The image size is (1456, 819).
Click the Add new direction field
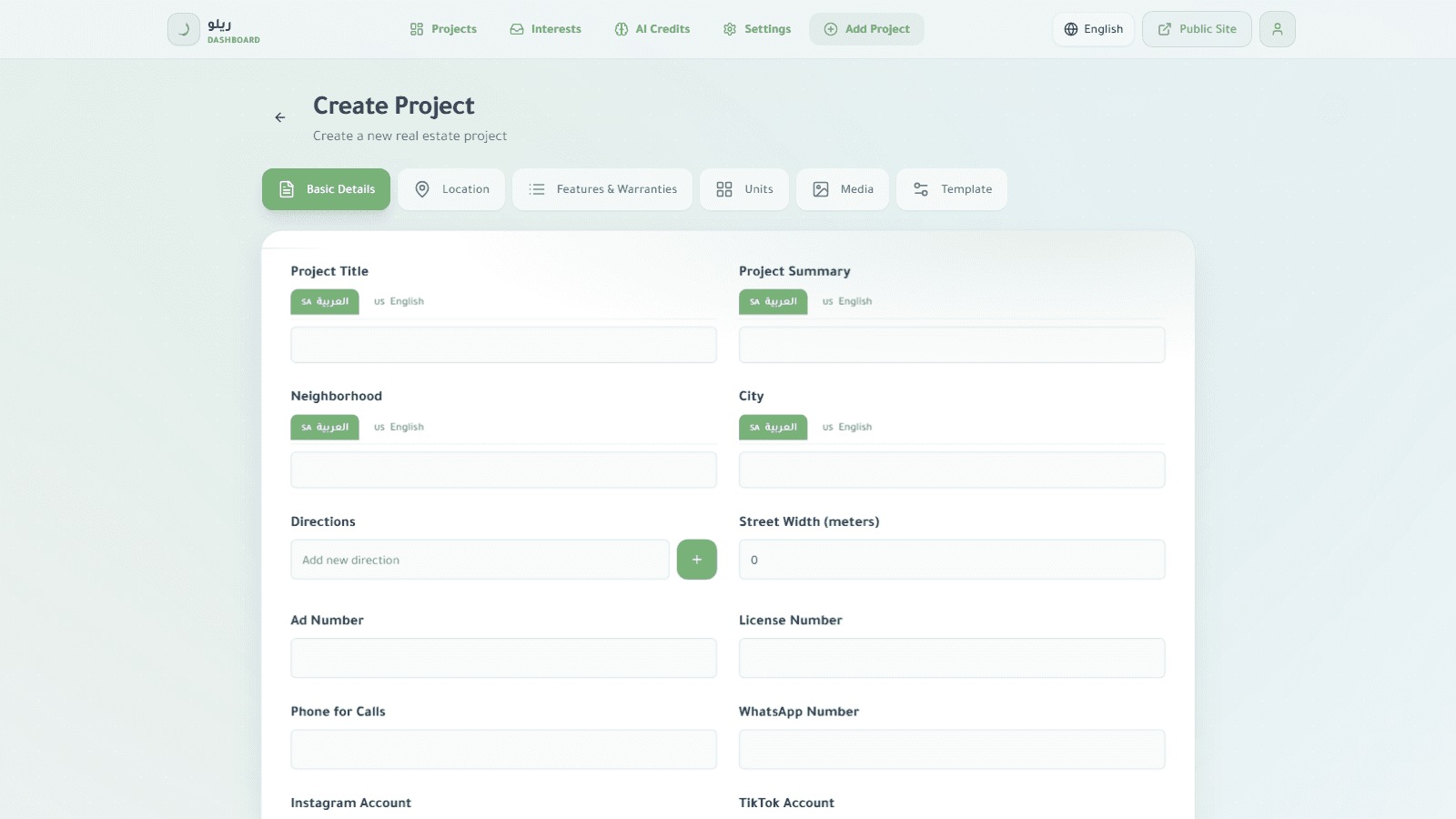(480, 560)
